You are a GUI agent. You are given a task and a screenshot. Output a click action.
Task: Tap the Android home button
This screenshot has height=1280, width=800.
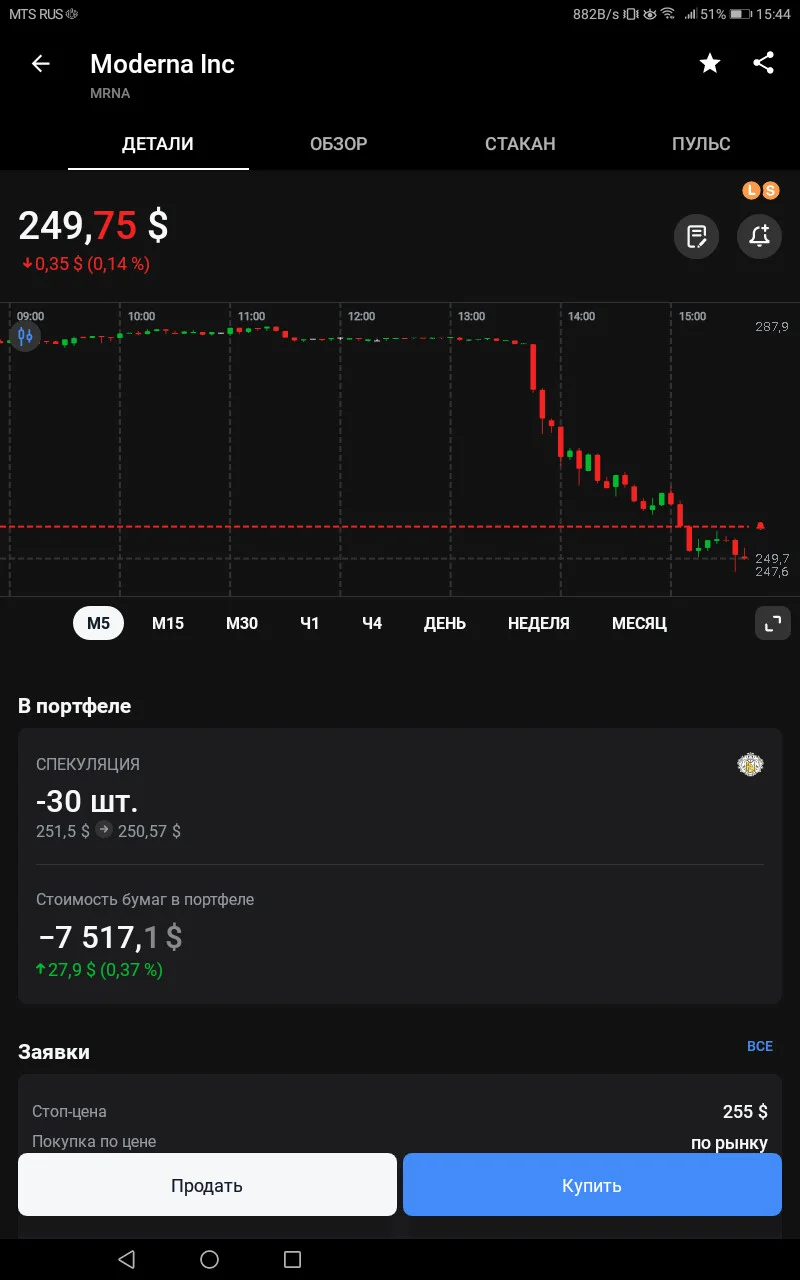click(x=209, y=1259)
